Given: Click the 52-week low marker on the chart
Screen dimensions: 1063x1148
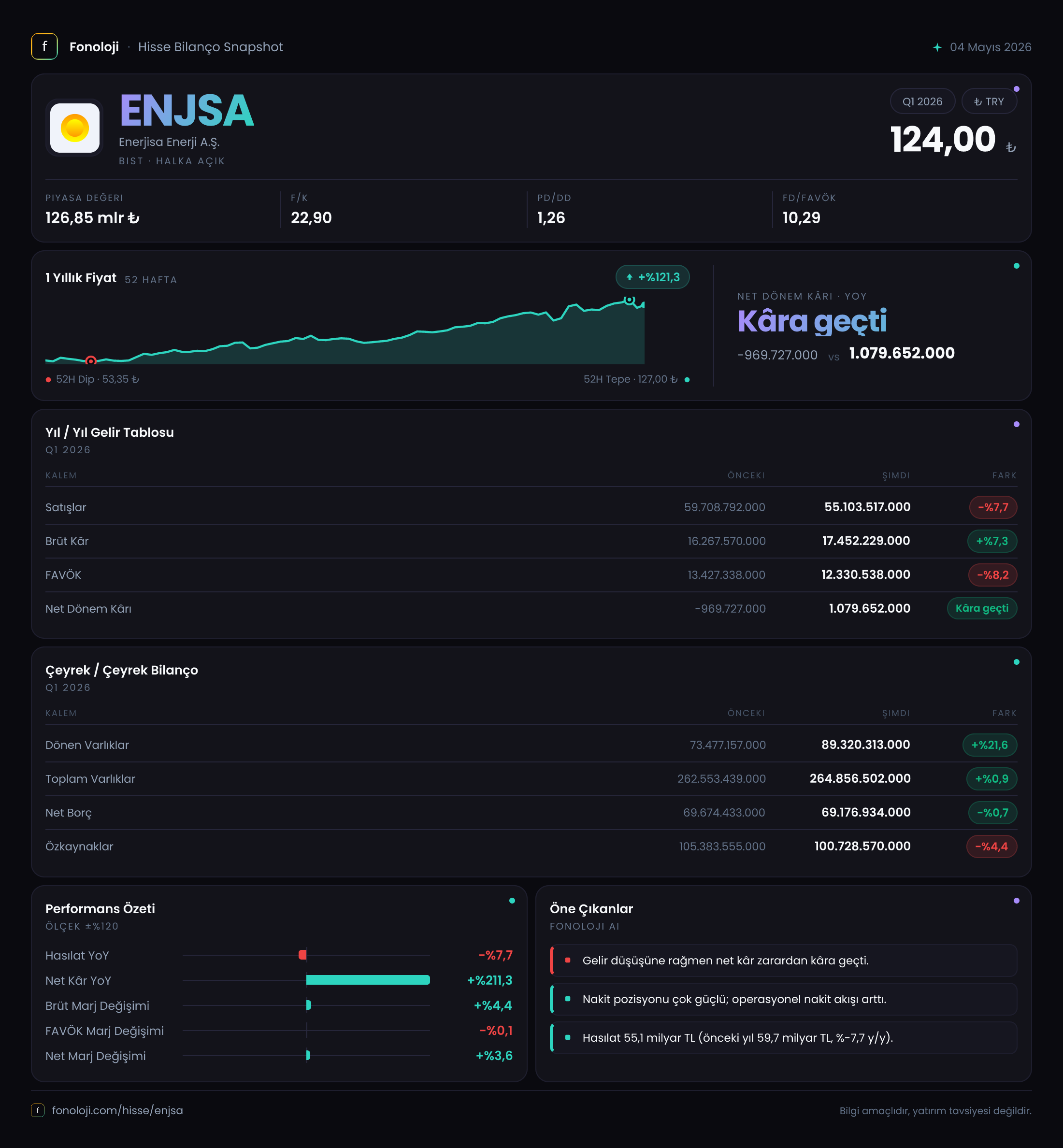Looking at the screenshot, I should pyautogui.click(x=90, y=360).
